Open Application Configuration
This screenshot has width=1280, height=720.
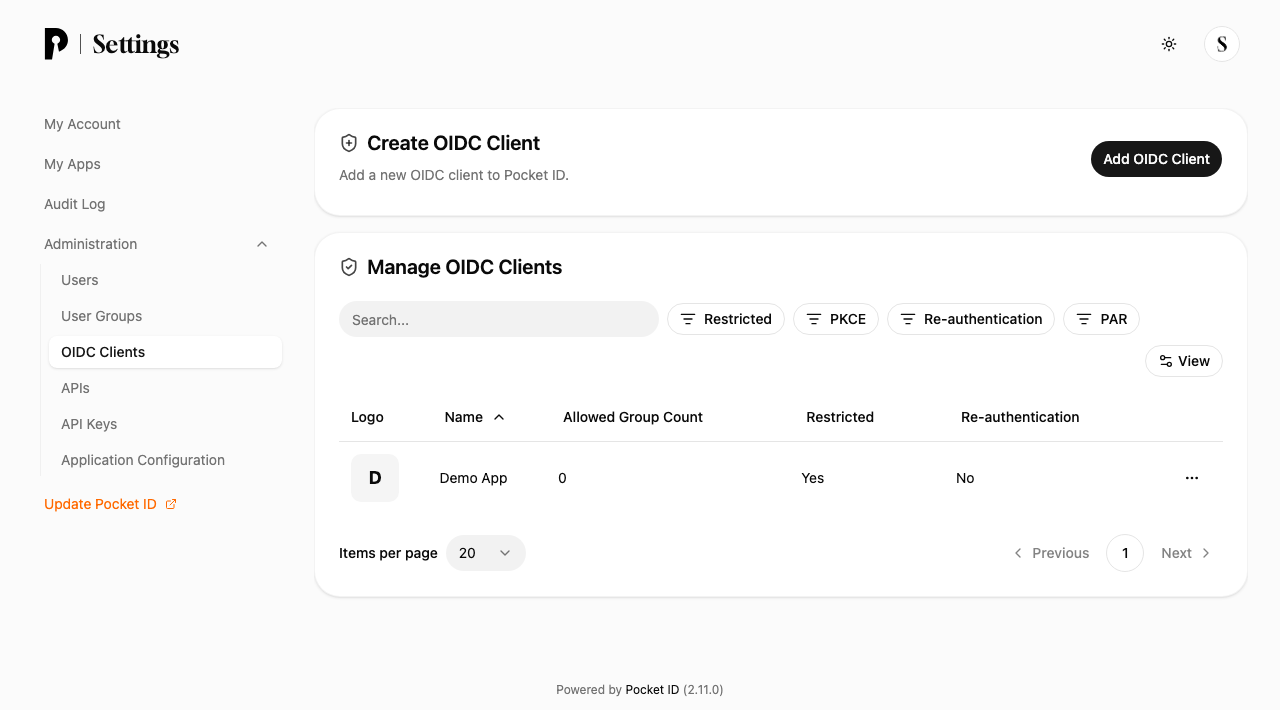tap(143, 460)
